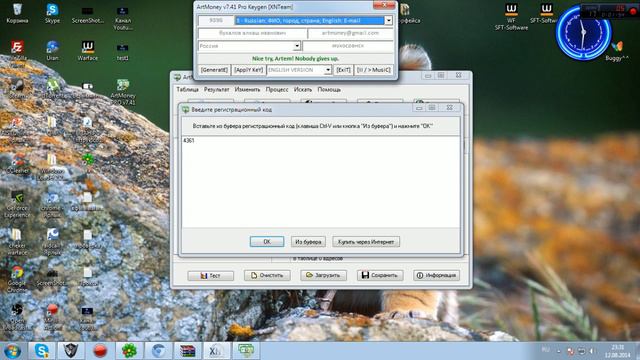Open the Результат menu in ArtMoney

(216, 89)
